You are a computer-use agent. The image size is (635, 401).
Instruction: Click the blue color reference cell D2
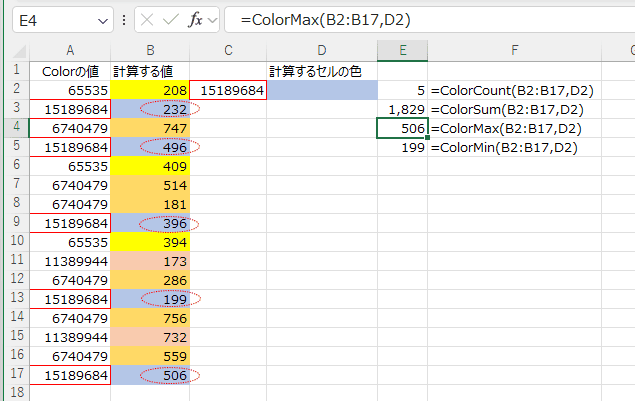coord(322,90)
